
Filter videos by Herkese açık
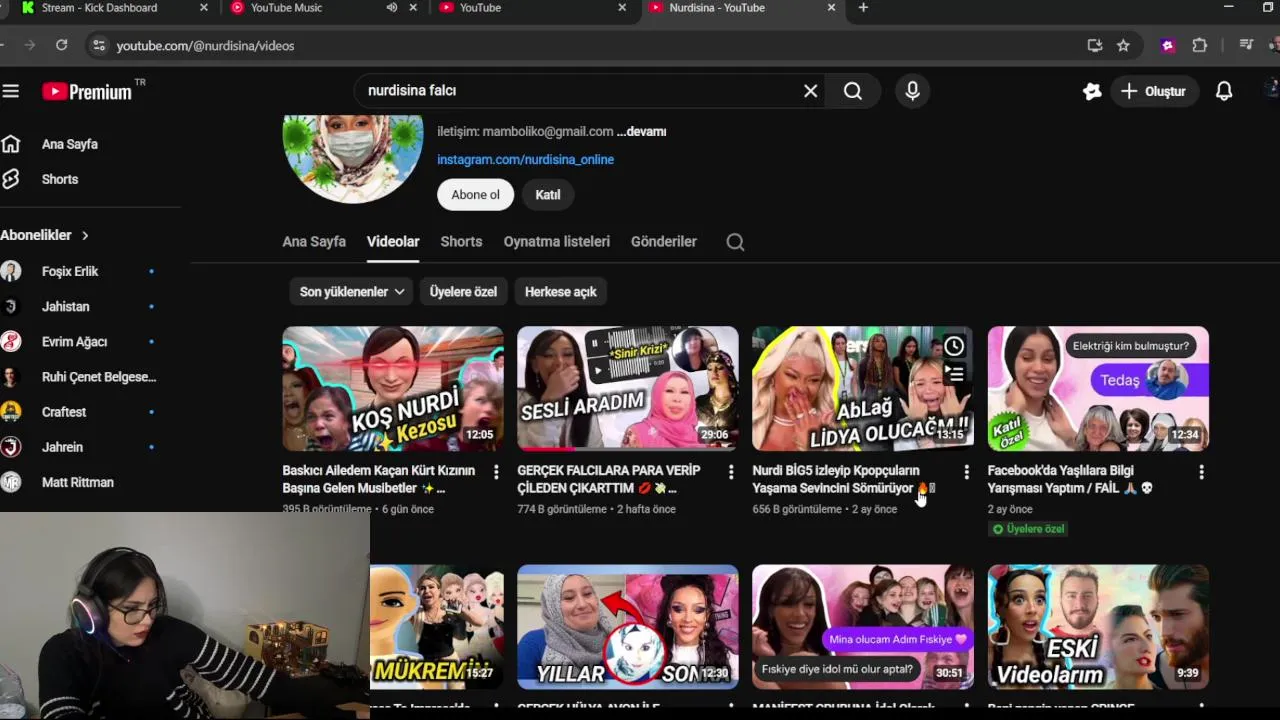[560, 292]
